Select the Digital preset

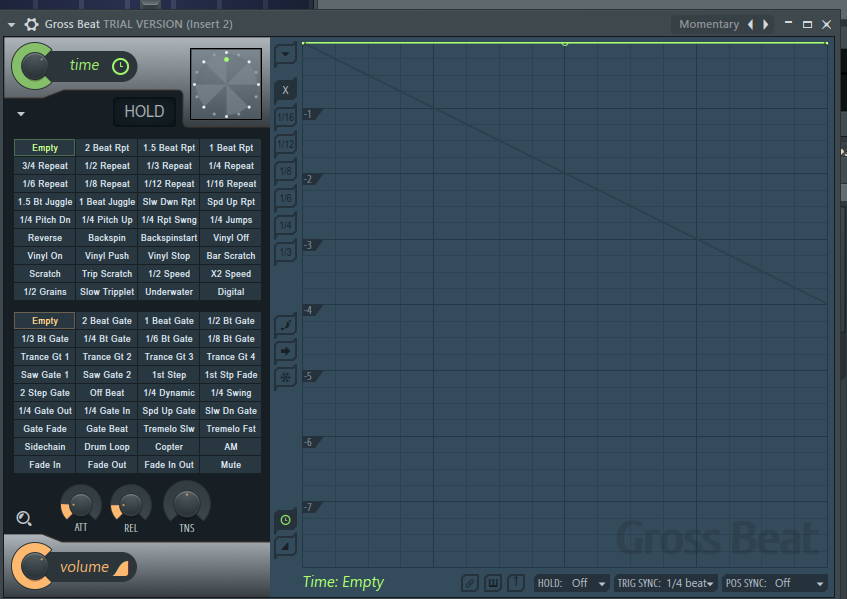[x=231, y=292]
